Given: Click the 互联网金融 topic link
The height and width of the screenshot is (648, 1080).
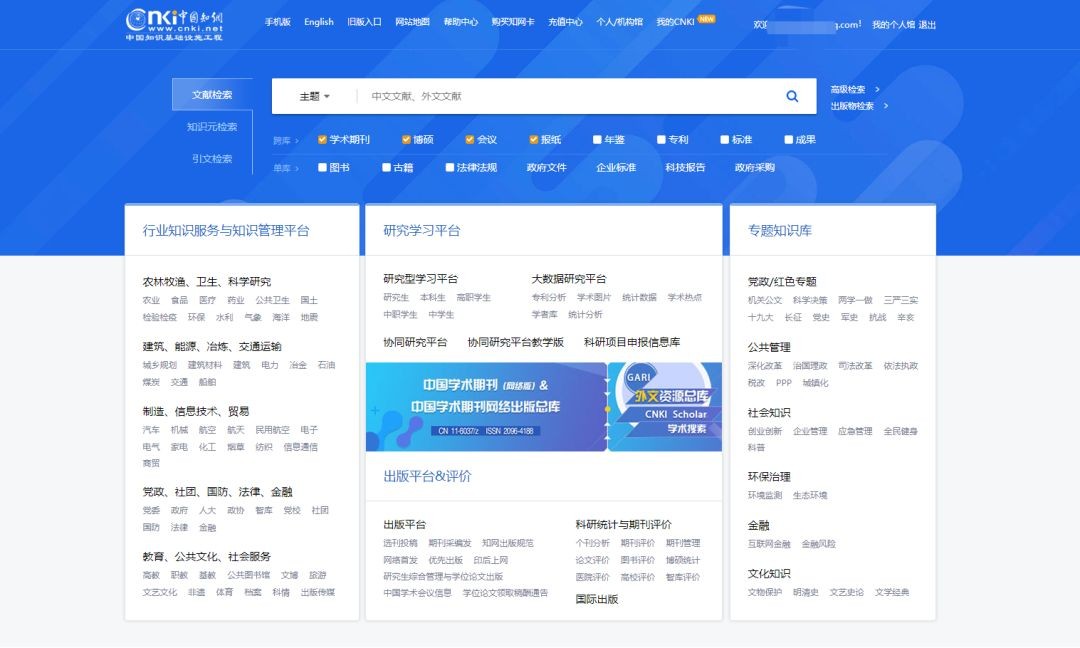Looking at the screenshot, I should click(769, 544).
